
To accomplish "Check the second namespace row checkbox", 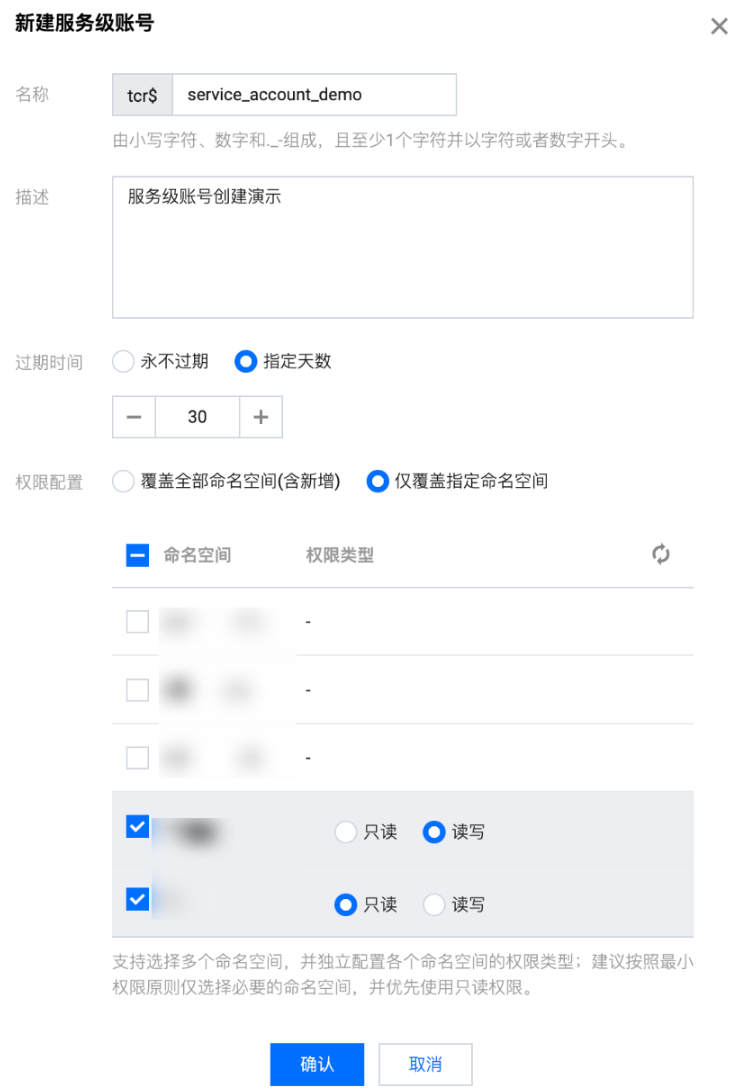I will (138, 690).
